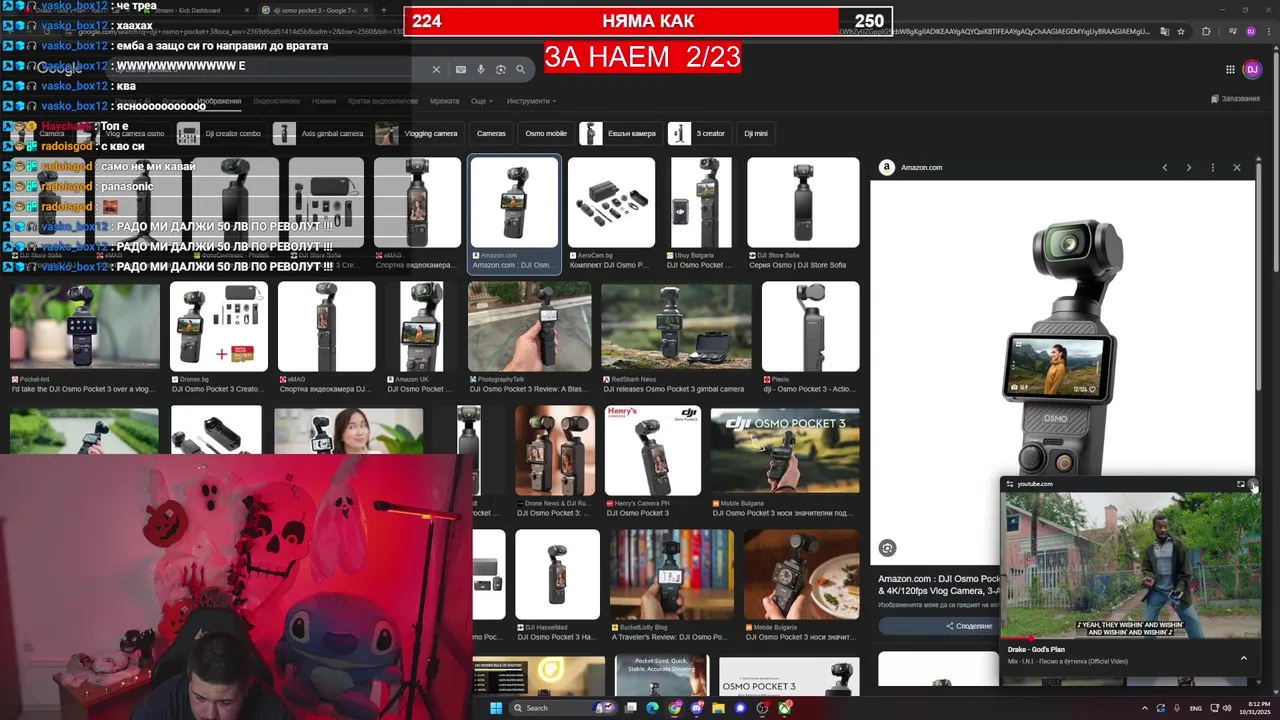Show previous image in Amazon preview panel
Viewport: 1280px width, 720px height.
1165,168
